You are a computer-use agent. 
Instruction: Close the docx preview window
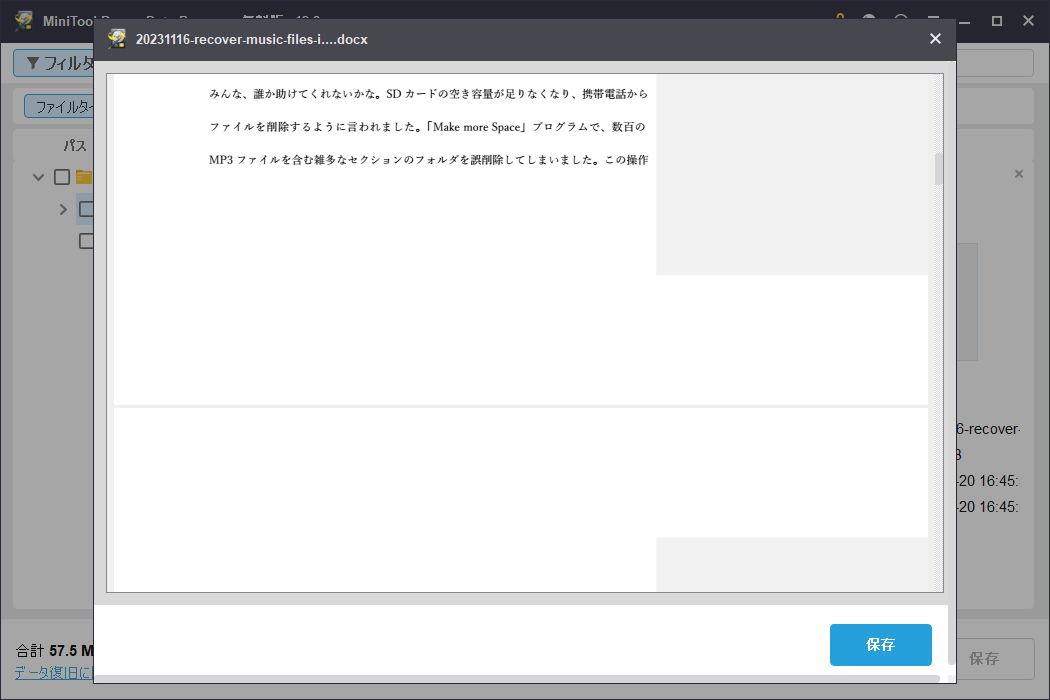(935, 39)
